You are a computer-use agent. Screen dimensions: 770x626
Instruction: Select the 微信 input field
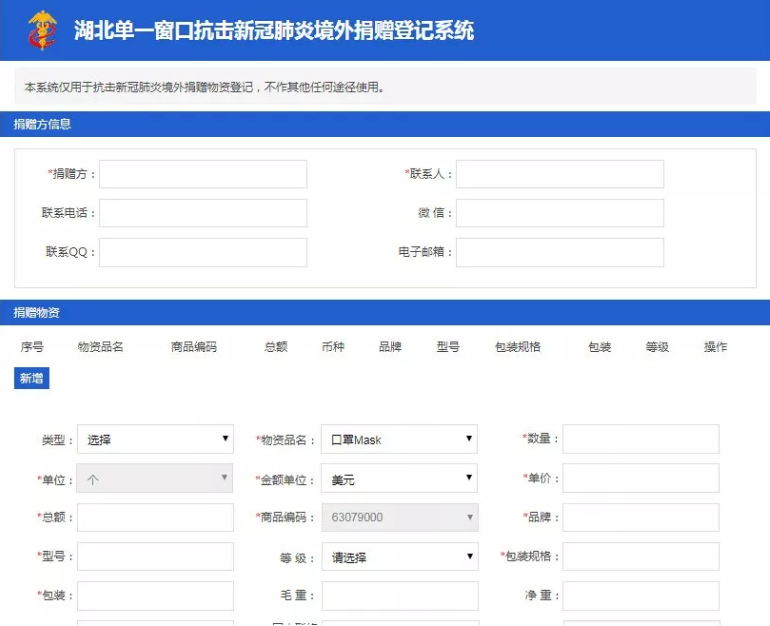coord(560,213)
